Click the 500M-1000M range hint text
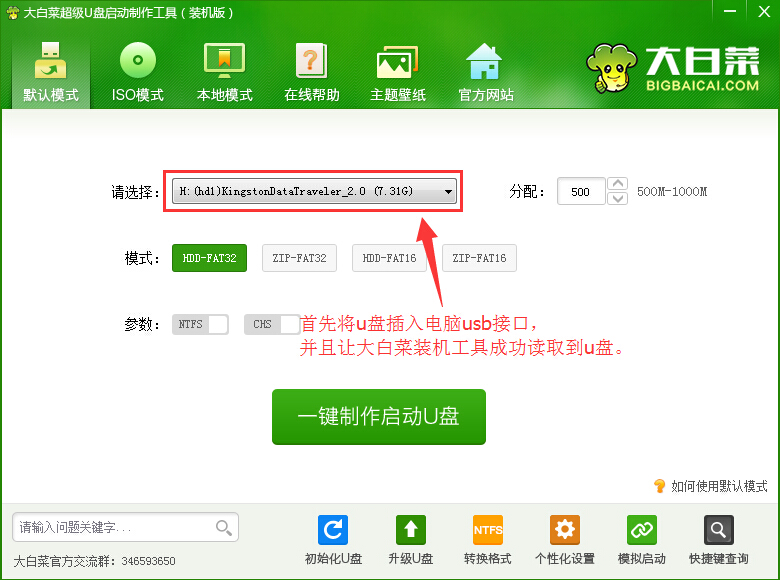Image resolution: width=780 pixels, height=580 pixels. [672, 192]
